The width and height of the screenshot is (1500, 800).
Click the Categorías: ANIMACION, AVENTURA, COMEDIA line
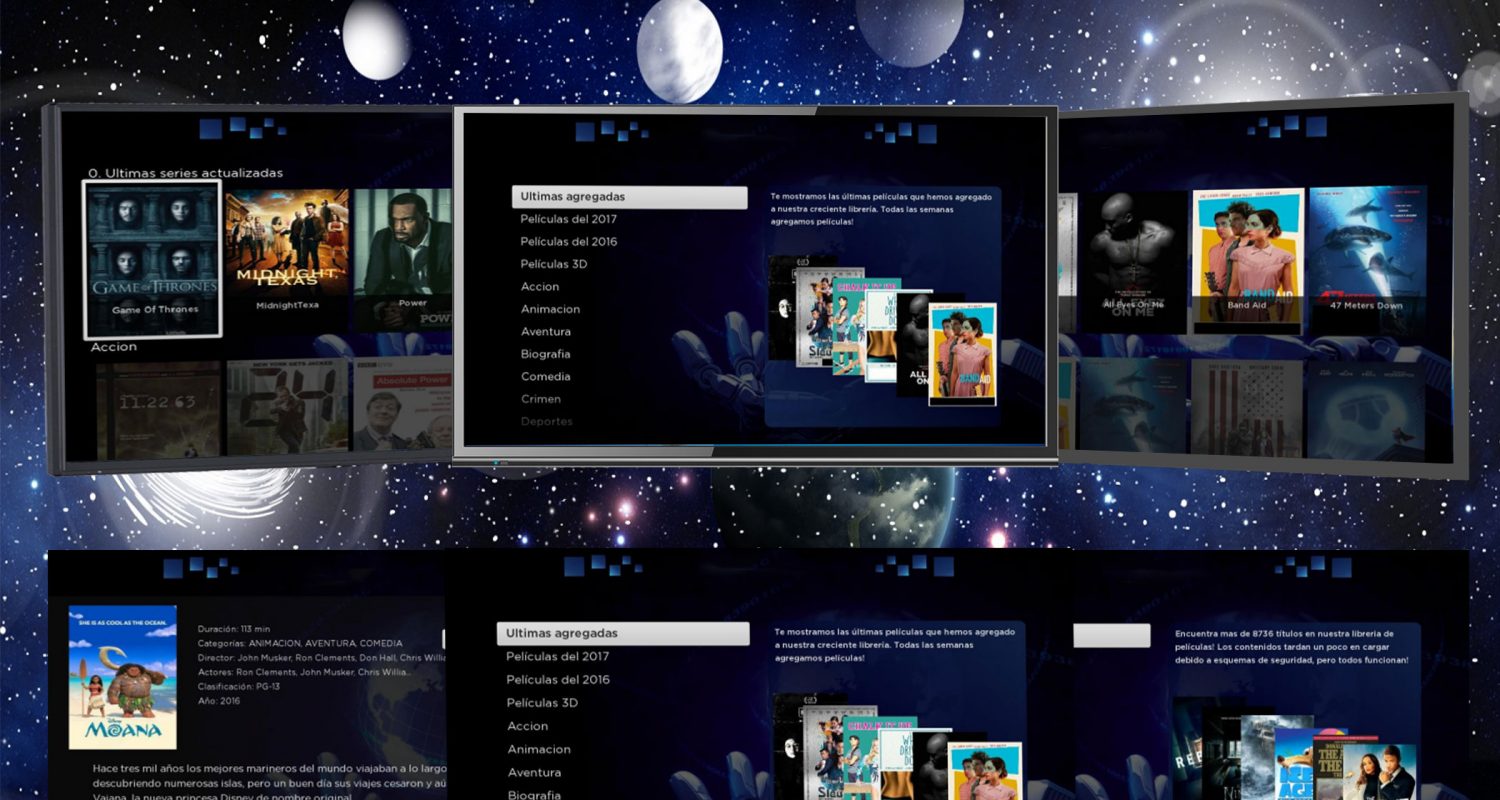coord(300,643)
